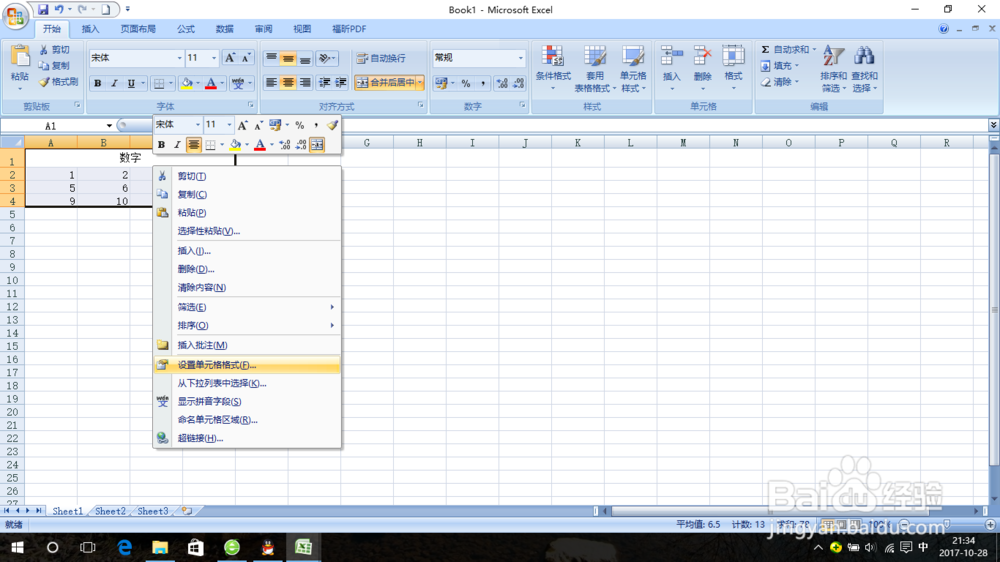The image size is (1000, 562).
Task: Click the insert new worksheet tab icon
Action: [187, 511]
